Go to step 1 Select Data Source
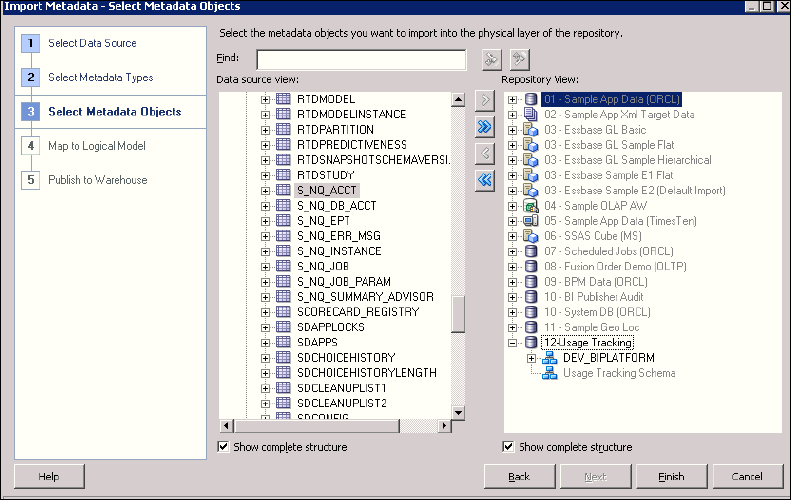The width and height of the screenshot is (791, 500). click(92, 43)
